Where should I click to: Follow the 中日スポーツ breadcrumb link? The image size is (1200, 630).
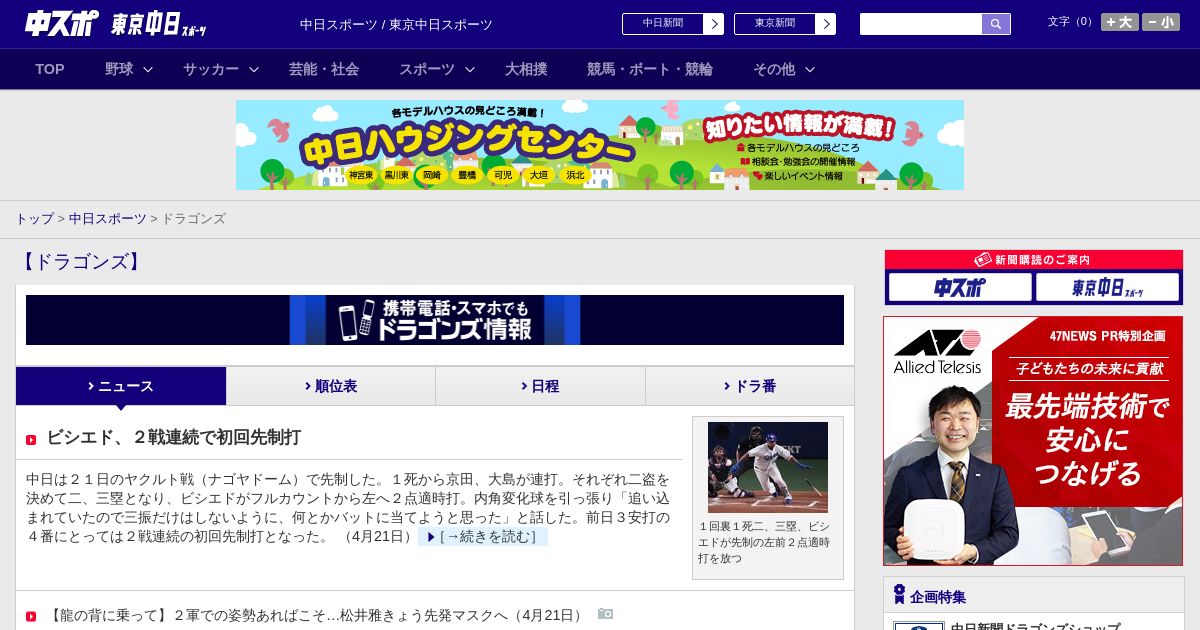(x=107, y=218)
